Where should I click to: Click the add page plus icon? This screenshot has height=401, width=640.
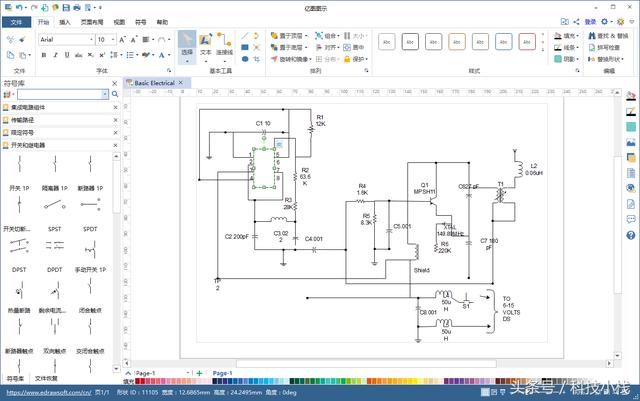pyautogui.click(x=199, y=373)
